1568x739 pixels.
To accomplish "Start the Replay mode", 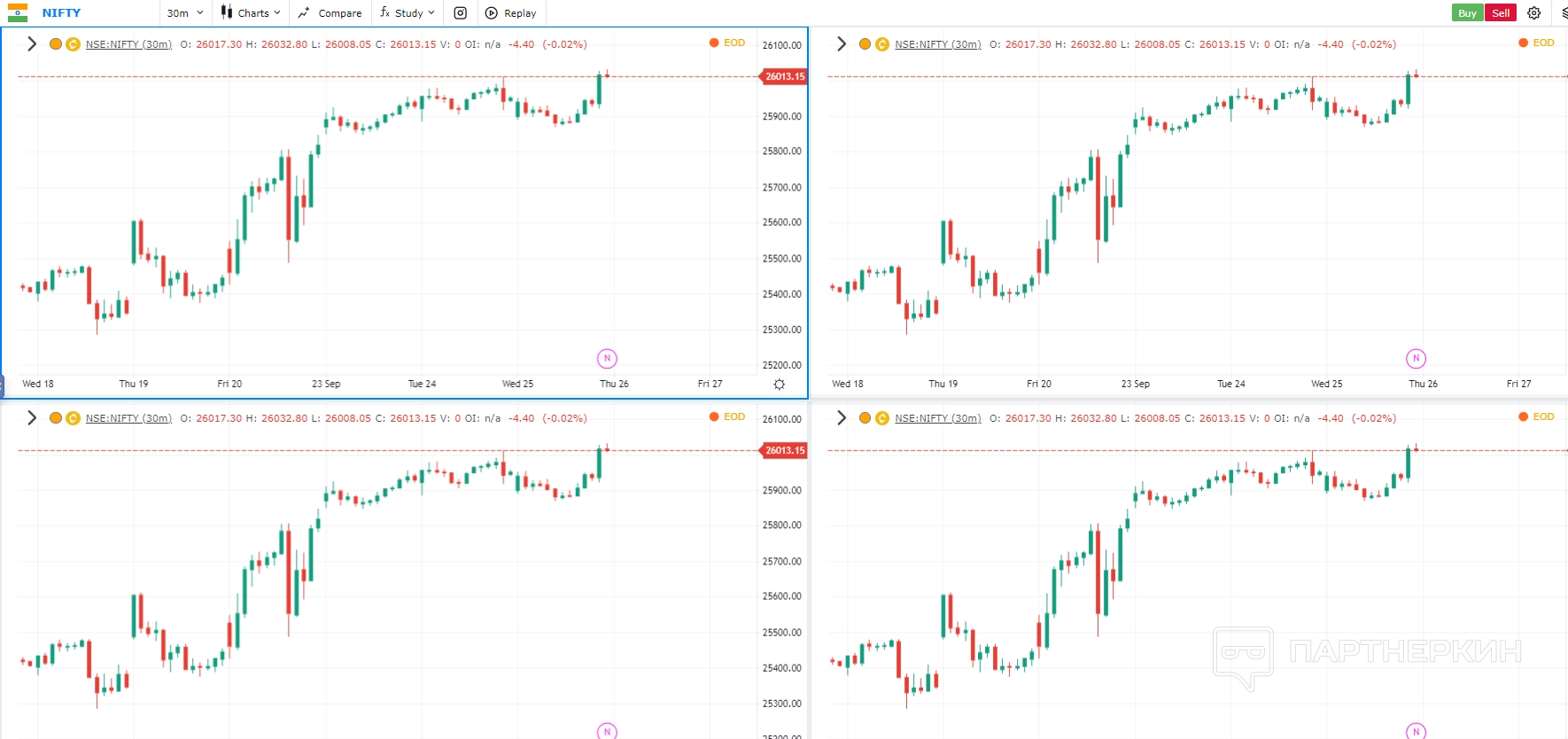I will click(511, 13).
